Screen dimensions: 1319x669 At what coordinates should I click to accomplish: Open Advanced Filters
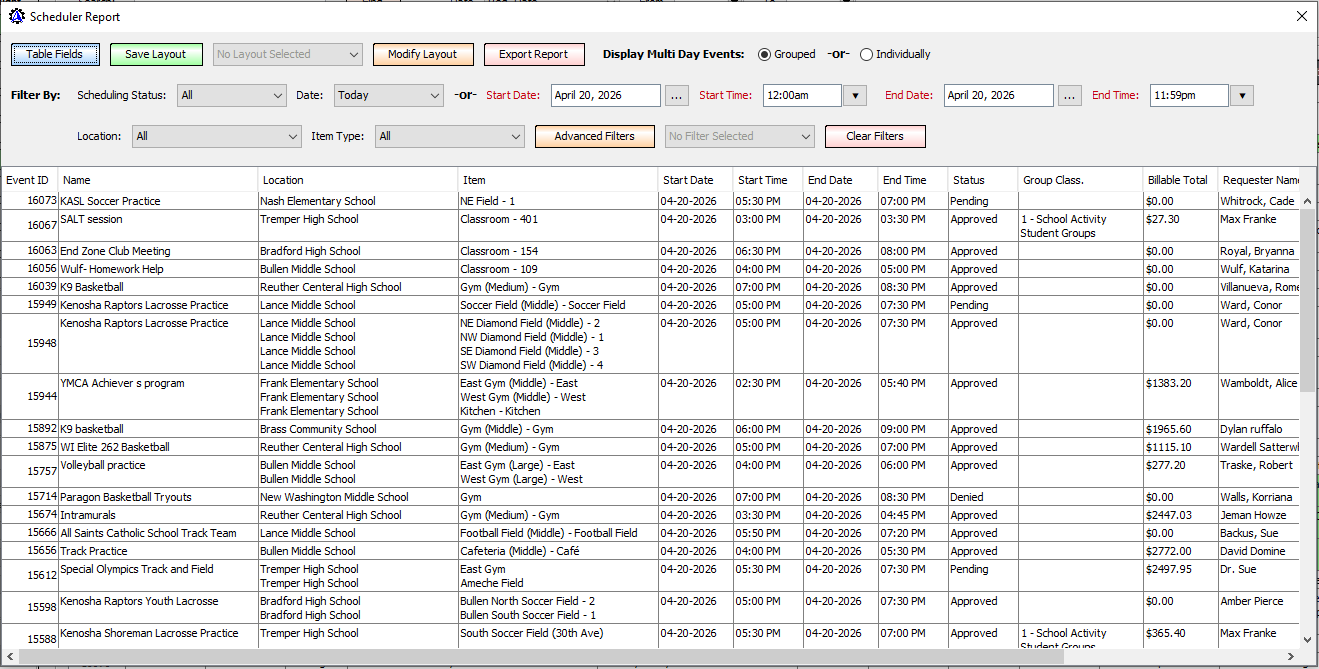pos(594,137)
